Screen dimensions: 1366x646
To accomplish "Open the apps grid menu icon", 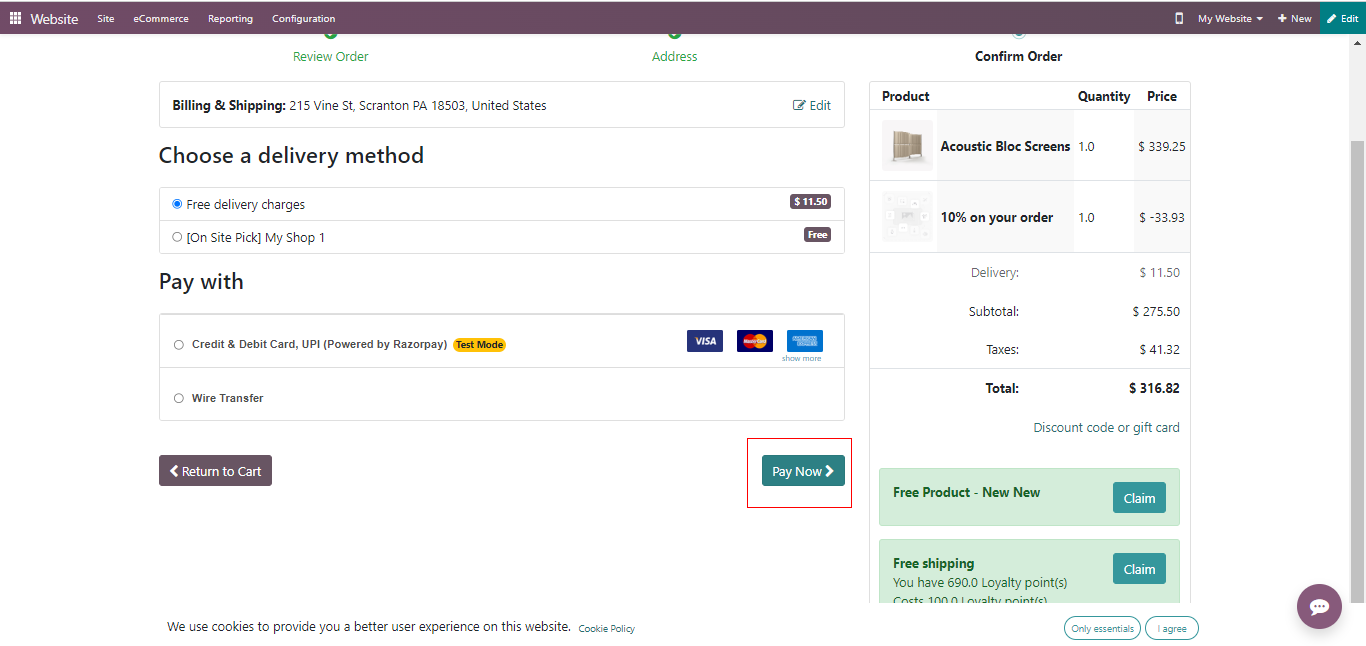I will (15, 18).
